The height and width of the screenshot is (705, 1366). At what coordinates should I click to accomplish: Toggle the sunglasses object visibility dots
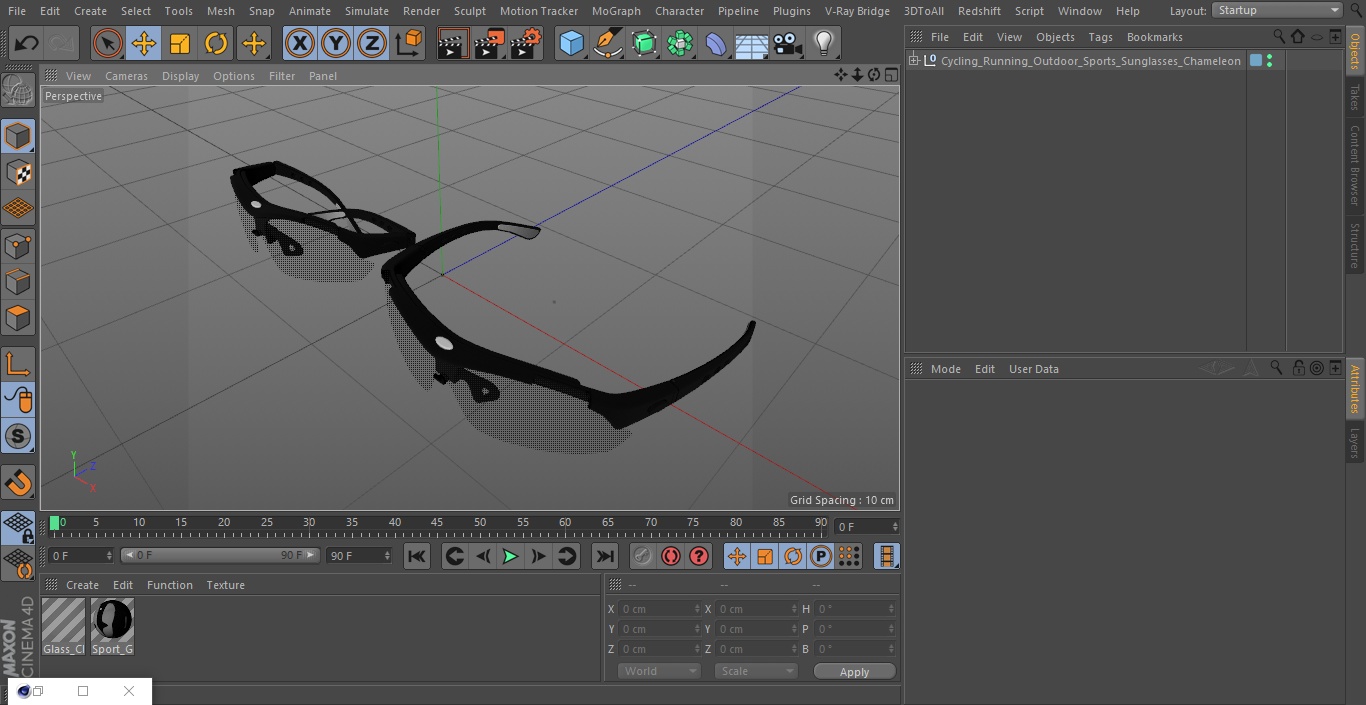point(1269,61)
